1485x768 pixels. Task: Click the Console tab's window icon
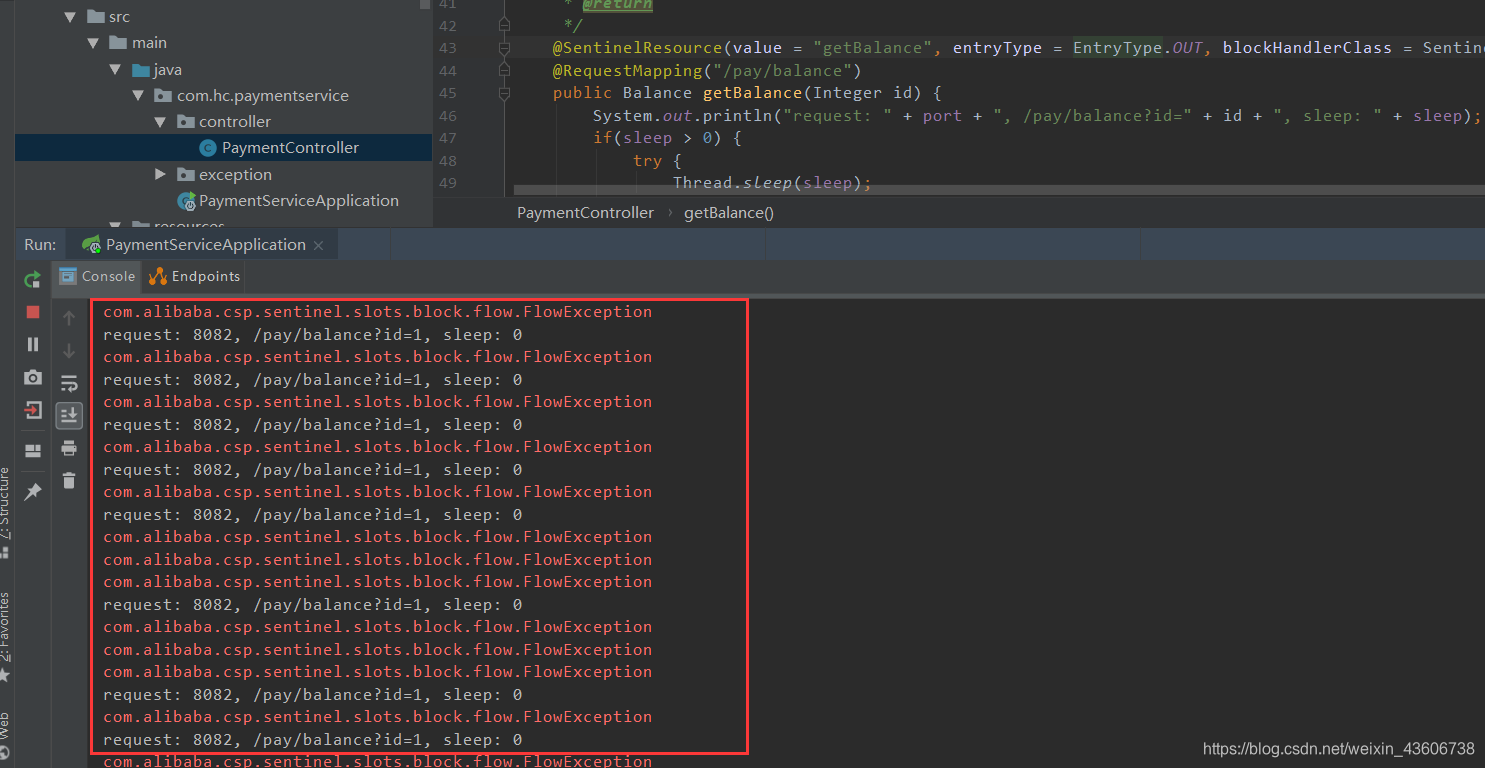(68, 276)
